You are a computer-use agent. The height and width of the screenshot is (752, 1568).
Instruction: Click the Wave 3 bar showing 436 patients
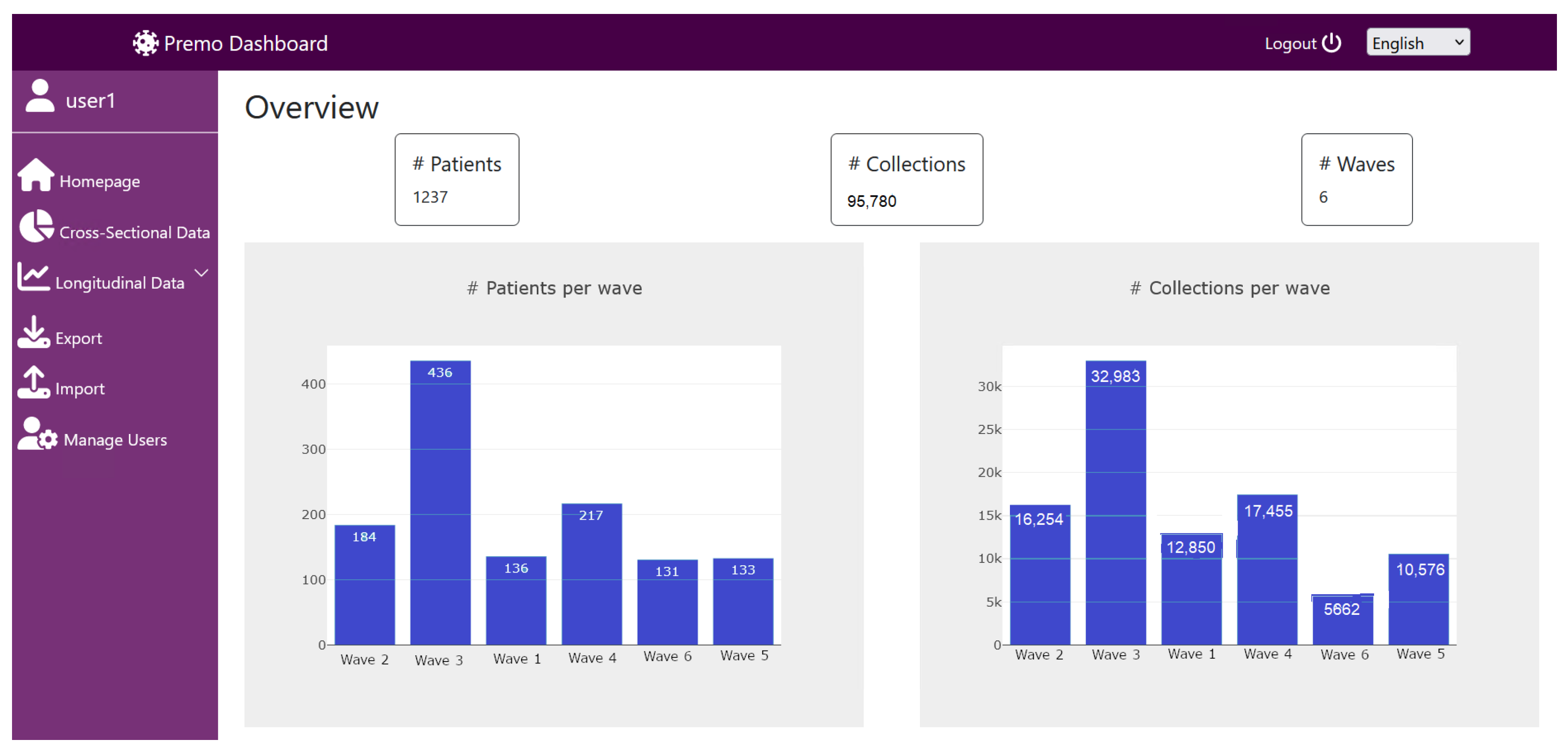[x=440, y=502]
